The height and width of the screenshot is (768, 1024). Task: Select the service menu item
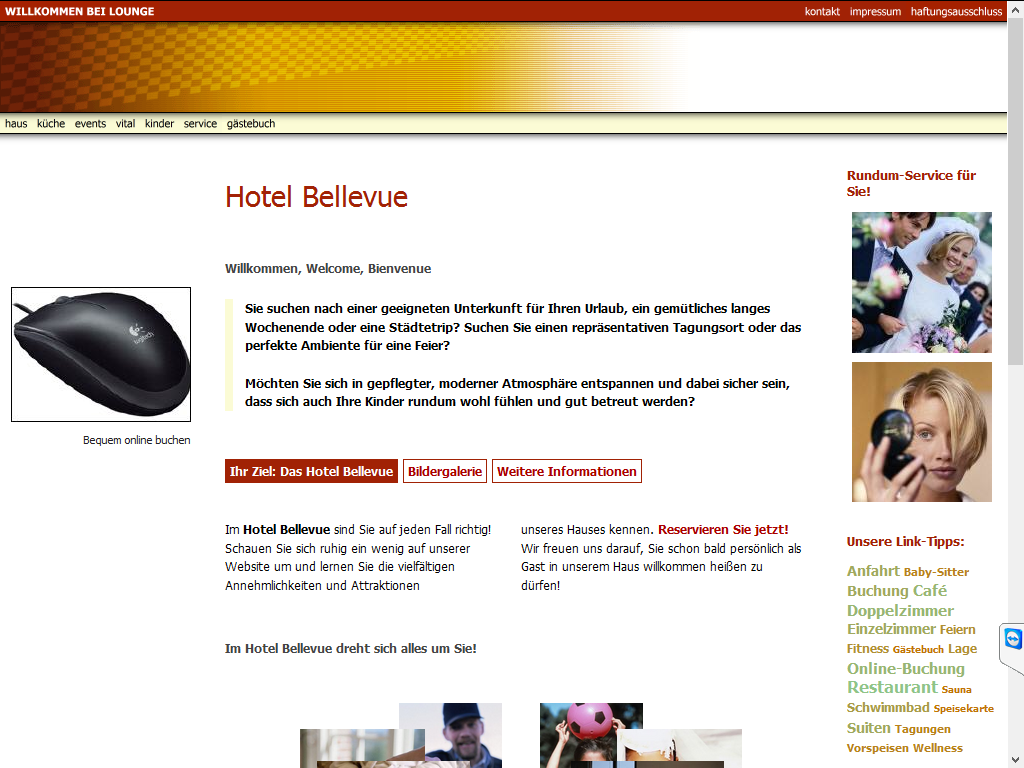200,123
